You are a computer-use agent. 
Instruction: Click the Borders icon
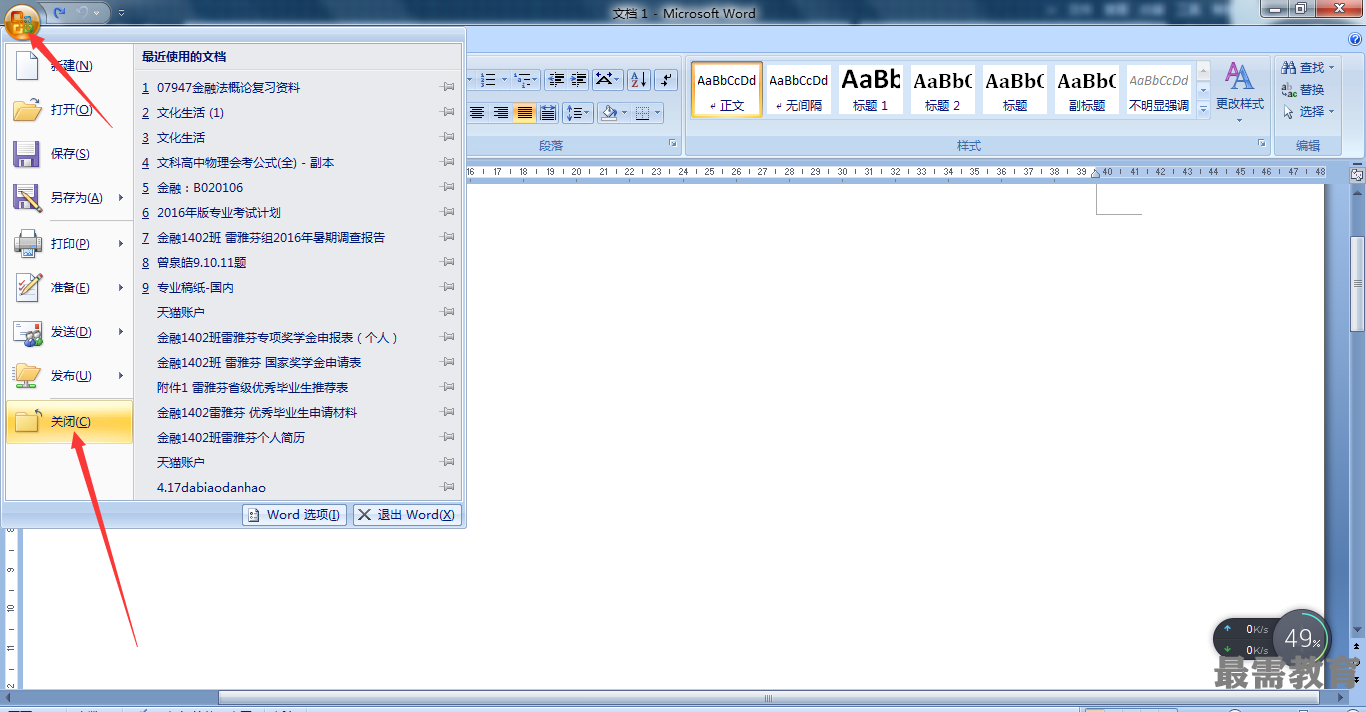pyautogui.click(x=643, y=112)
